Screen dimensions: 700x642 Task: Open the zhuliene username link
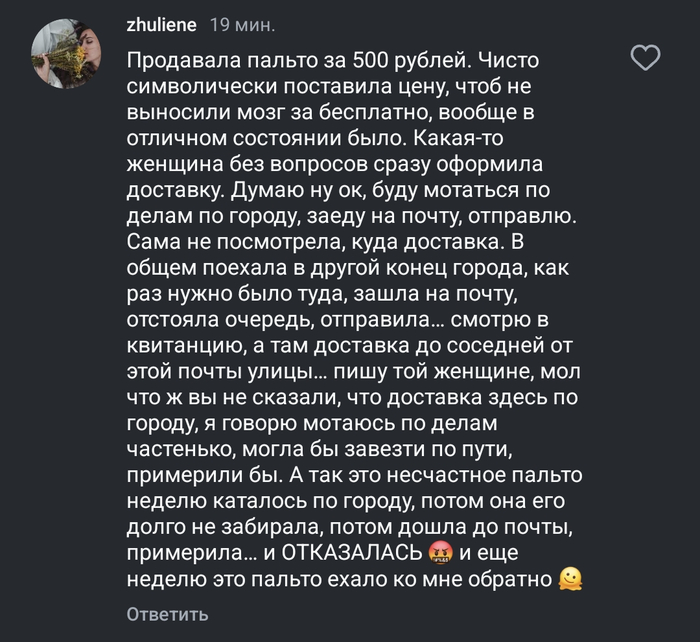[x=162, y=23]
